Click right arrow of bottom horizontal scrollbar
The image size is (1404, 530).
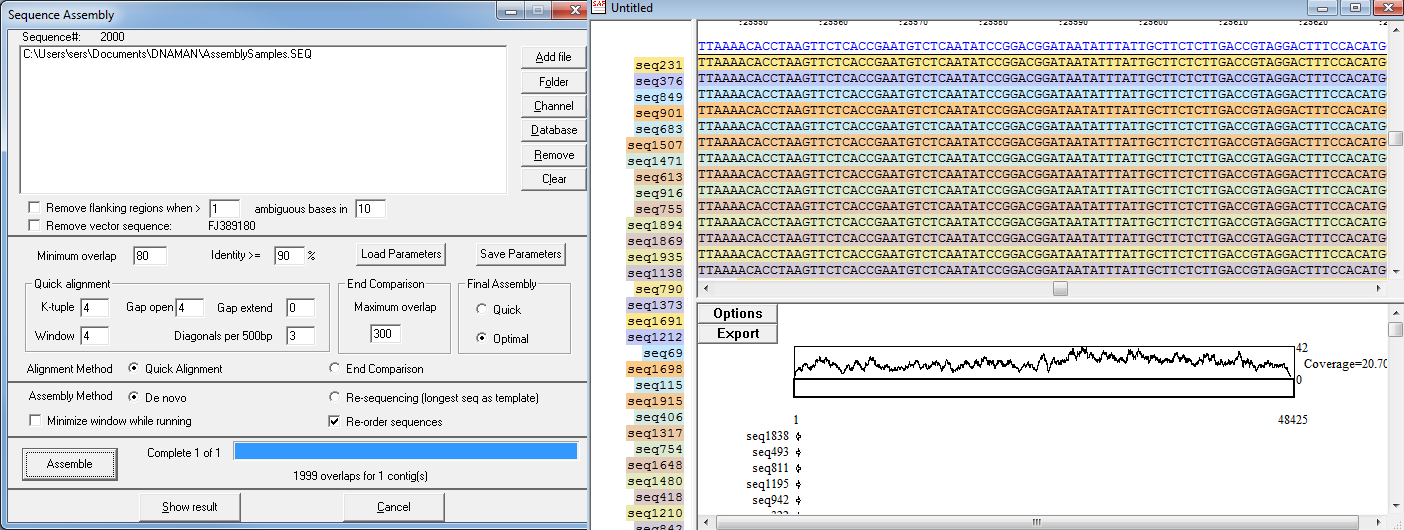tap(1380, 522)
